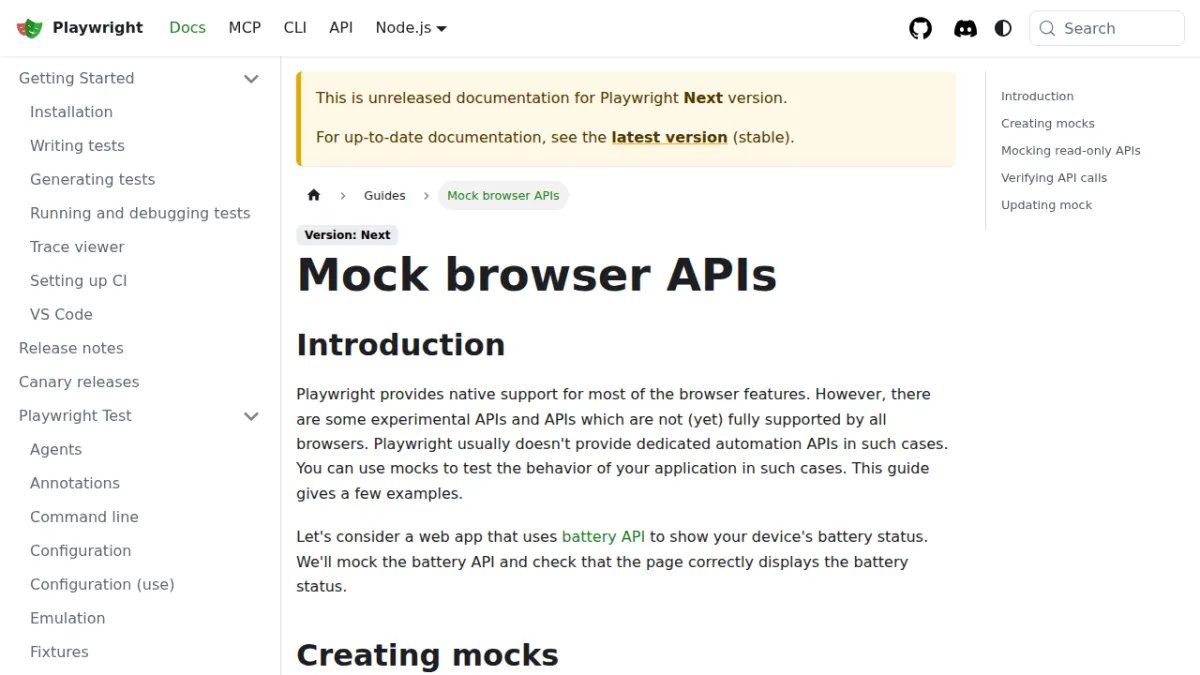Open the Writing tests page

[77, 146]
